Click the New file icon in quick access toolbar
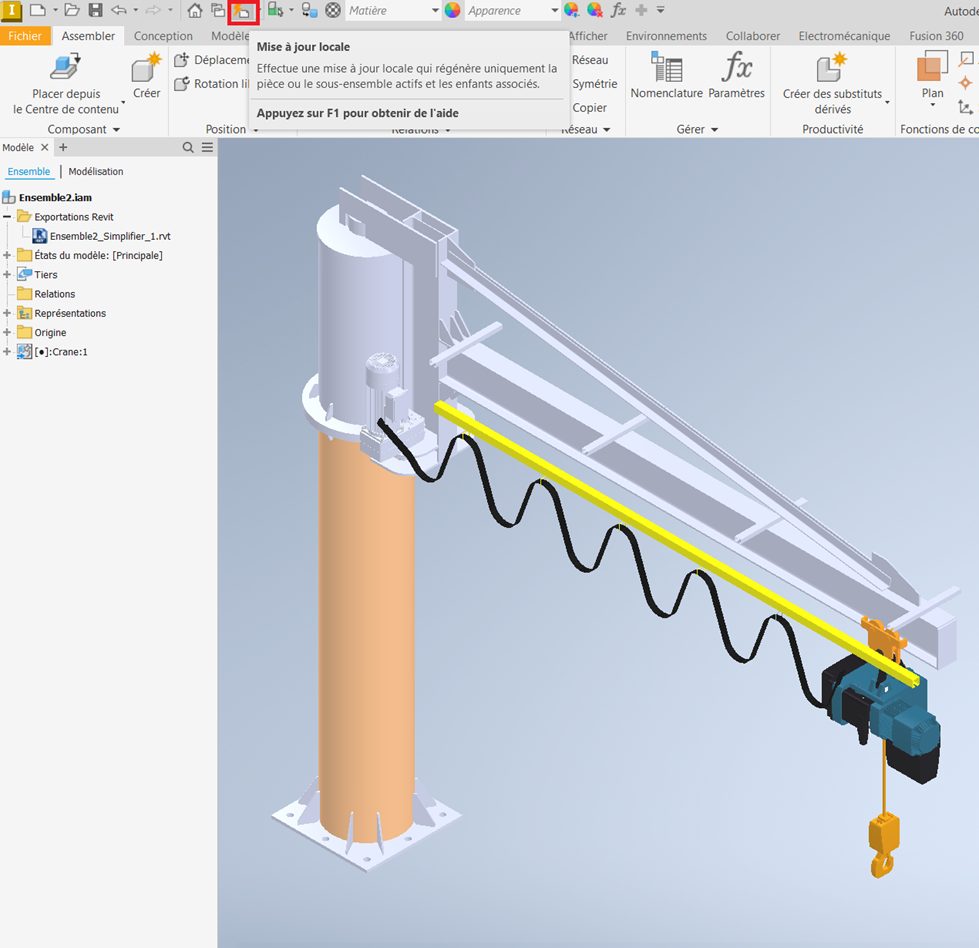 (37, 10)
